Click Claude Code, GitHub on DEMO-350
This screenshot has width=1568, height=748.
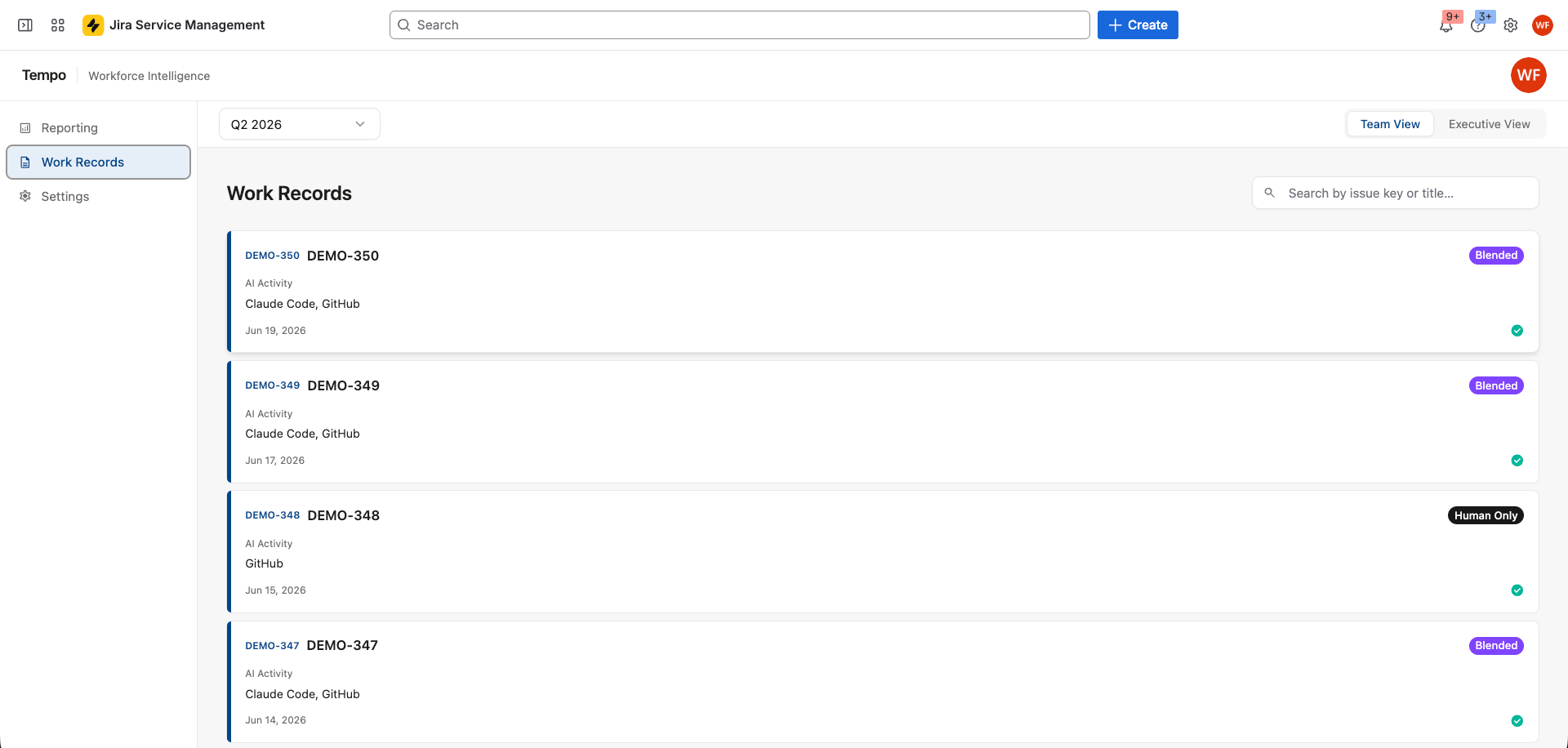(303, 304)
